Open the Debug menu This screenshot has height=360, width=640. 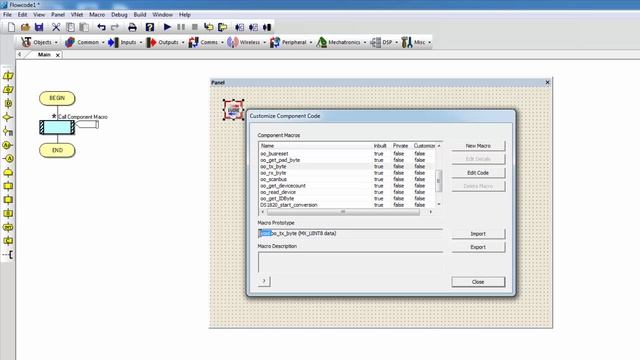pyautogui.click(x=119, y=15)
